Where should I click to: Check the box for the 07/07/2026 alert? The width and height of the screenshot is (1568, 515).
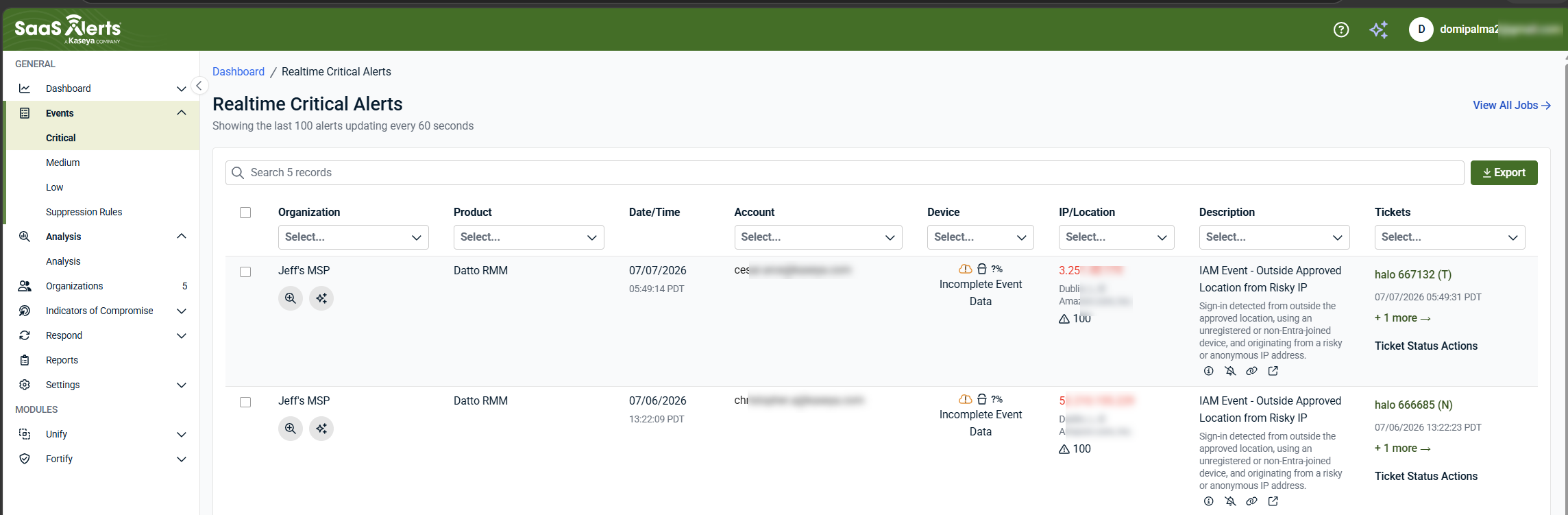(245, 272)
